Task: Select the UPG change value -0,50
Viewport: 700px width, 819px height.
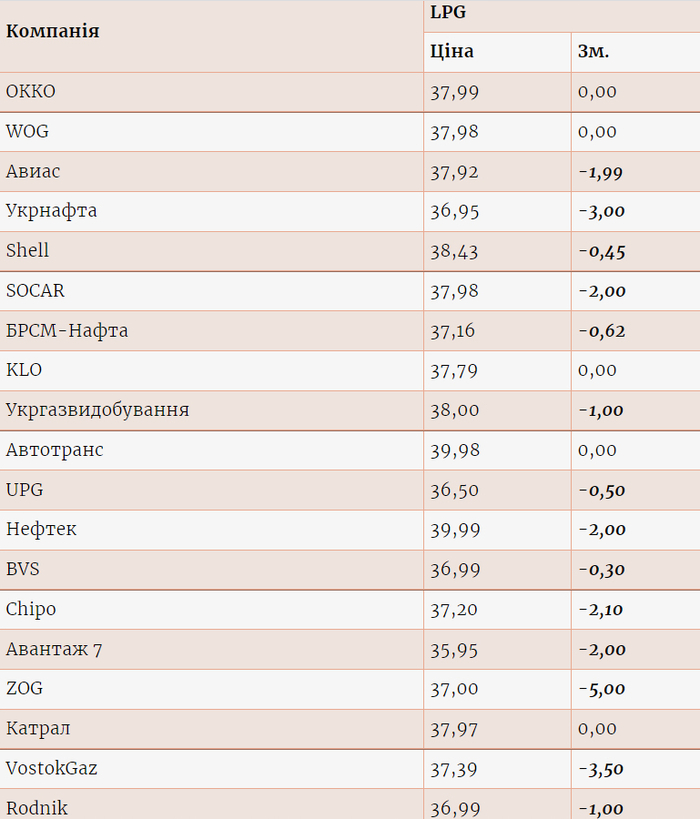Action: 601,490
